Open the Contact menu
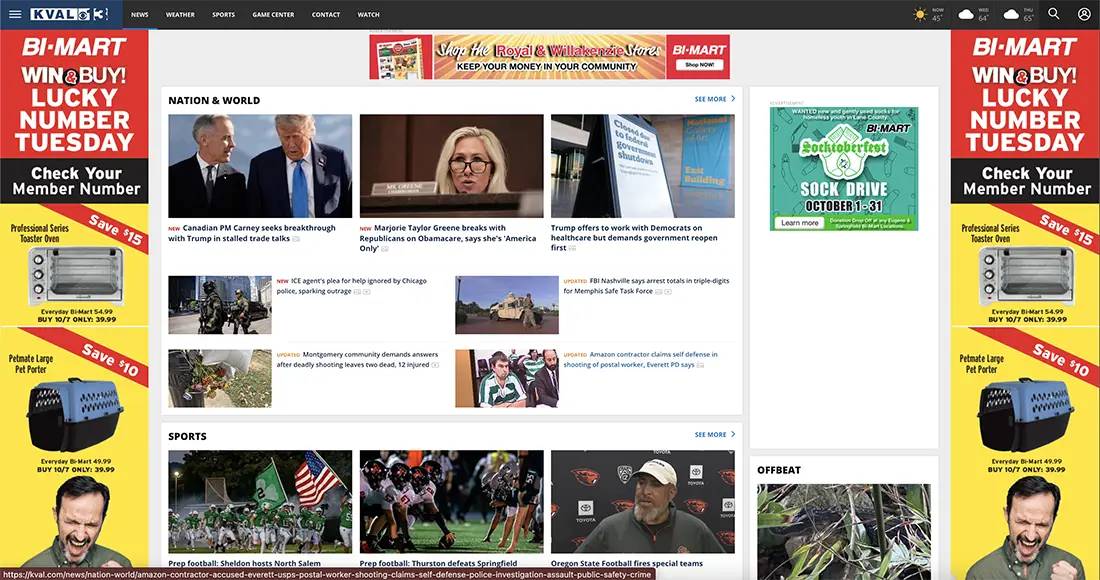1100x580 pixels. point(326,14)
